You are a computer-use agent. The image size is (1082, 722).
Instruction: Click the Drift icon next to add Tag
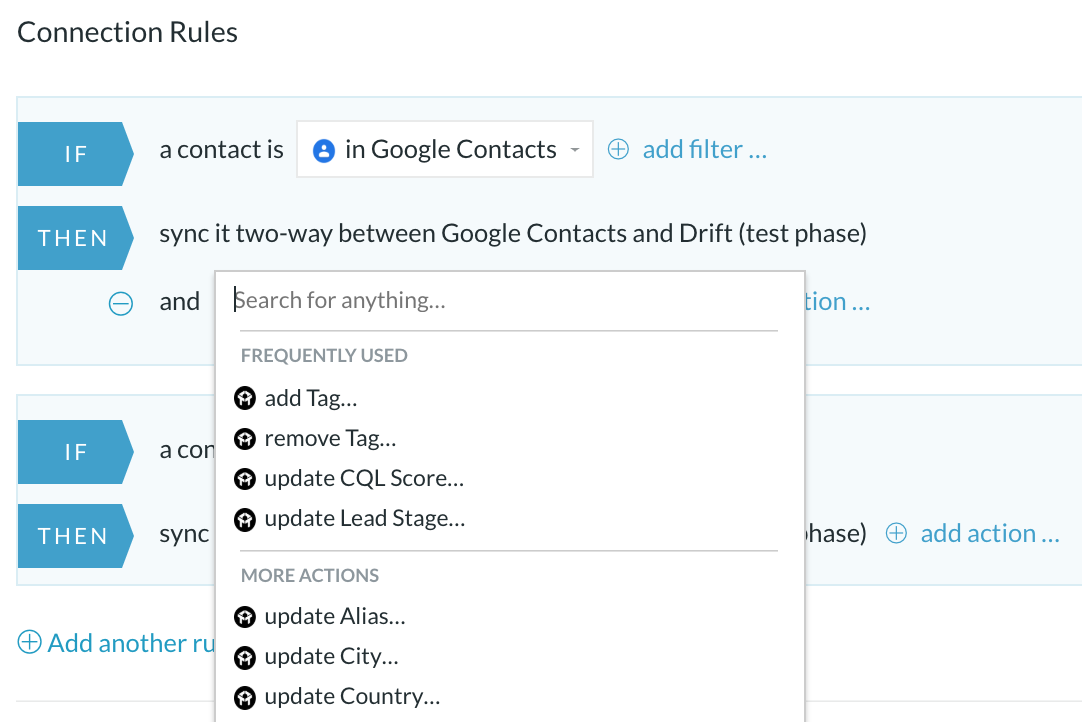245,398
